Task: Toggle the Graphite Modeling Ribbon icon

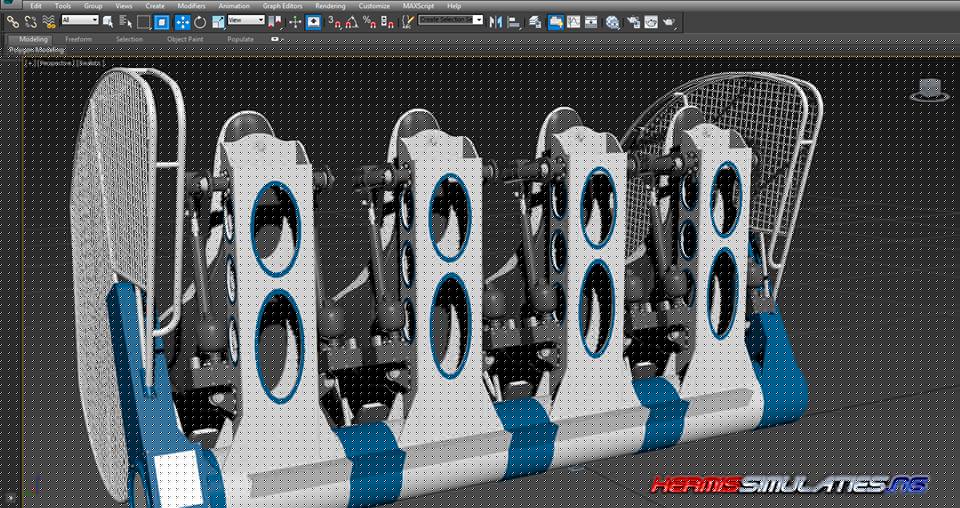Action: click(x=556, y=22)
